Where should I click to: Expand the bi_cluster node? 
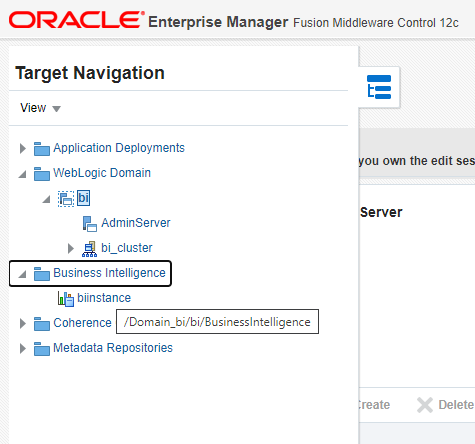(70, 248)
